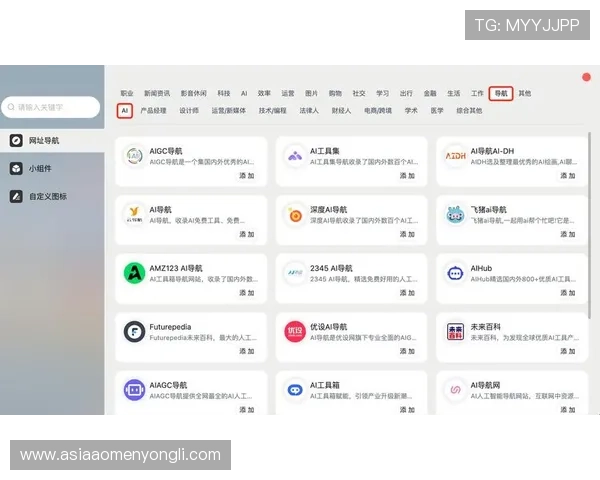
Task: Select the 电商/跨境 sub-category
Action: [378, 111]
